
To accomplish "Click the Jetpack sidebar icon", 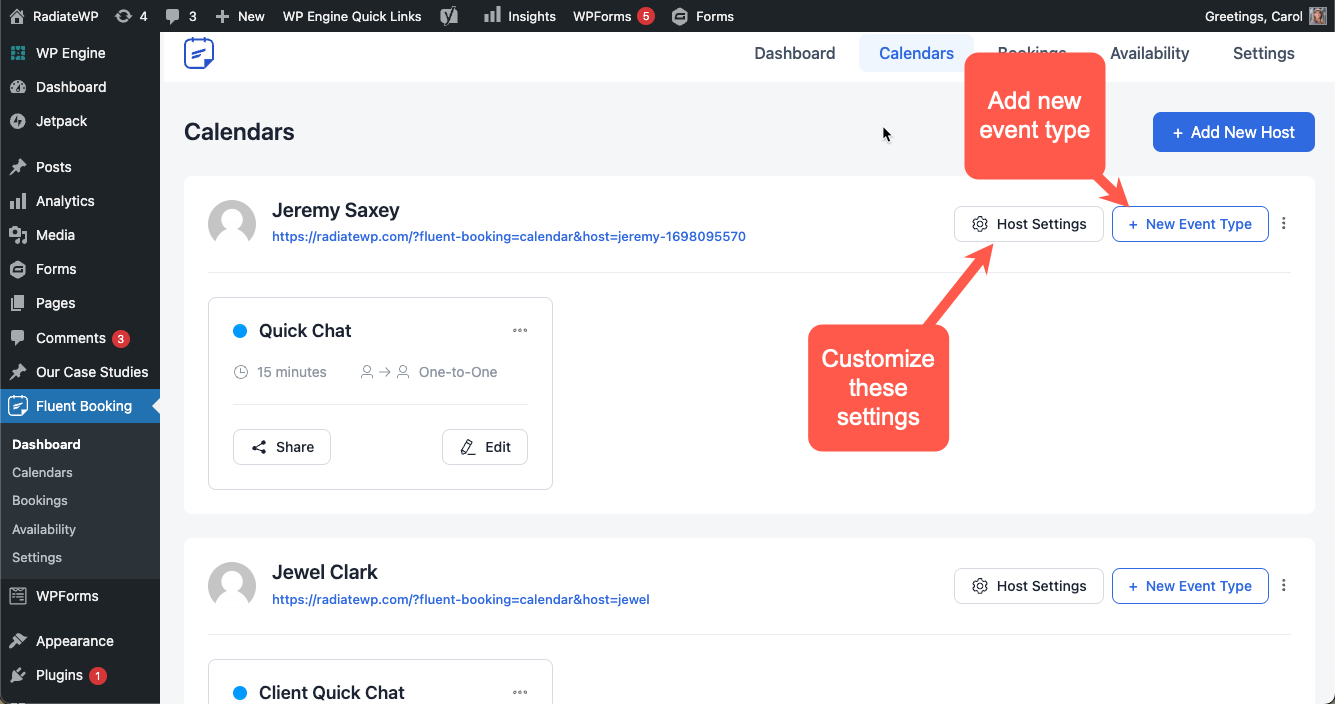I will click(x=18, y=121).
